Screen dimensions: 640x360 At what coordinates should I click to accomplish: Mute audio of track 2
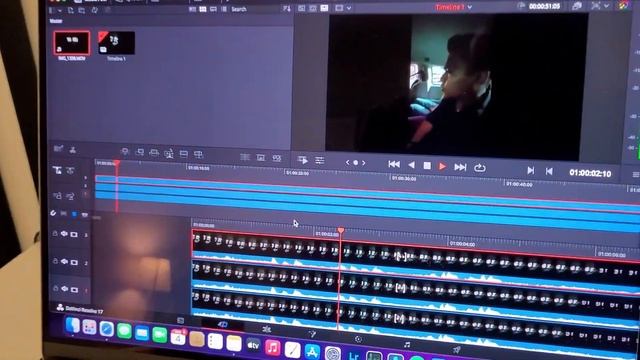pos(64,262)
